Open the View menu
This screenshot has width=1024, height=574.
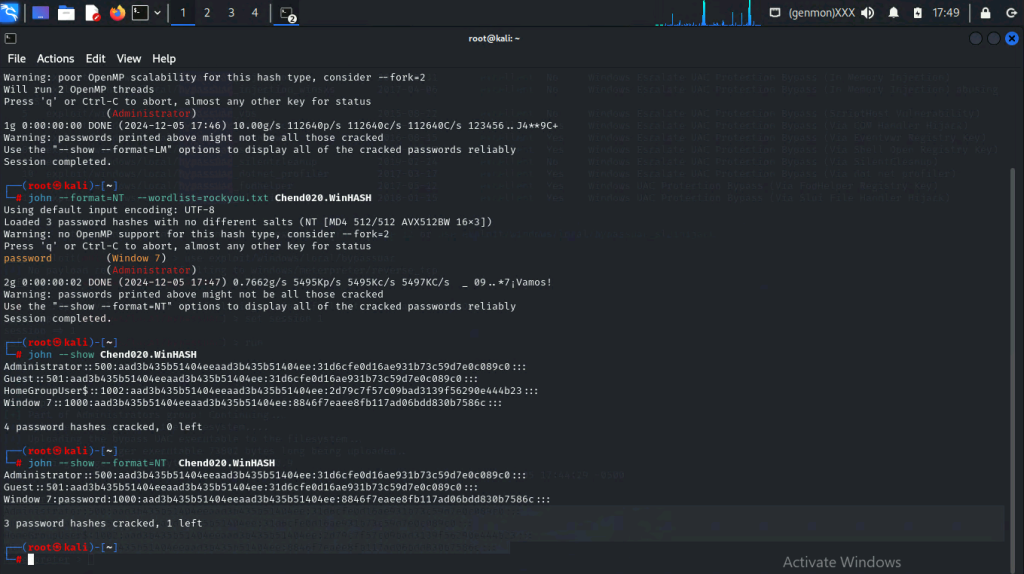click(129, 59)
